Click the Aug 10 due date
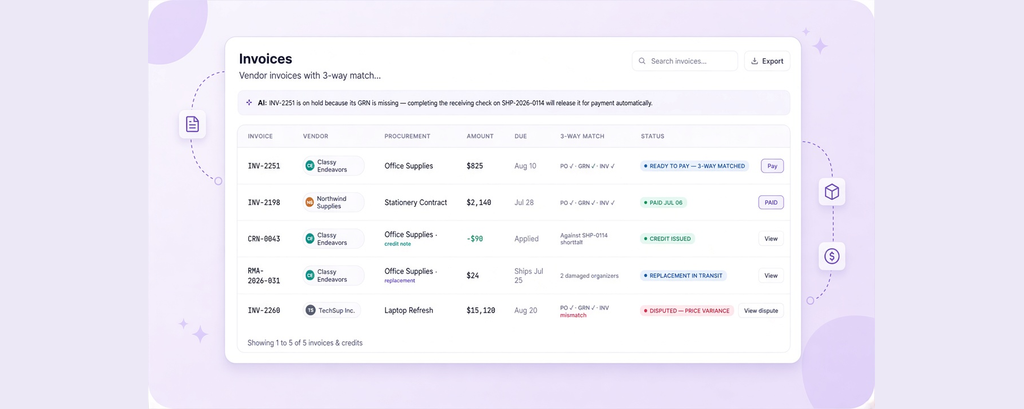1024x409 pixels. coord(526,166)
